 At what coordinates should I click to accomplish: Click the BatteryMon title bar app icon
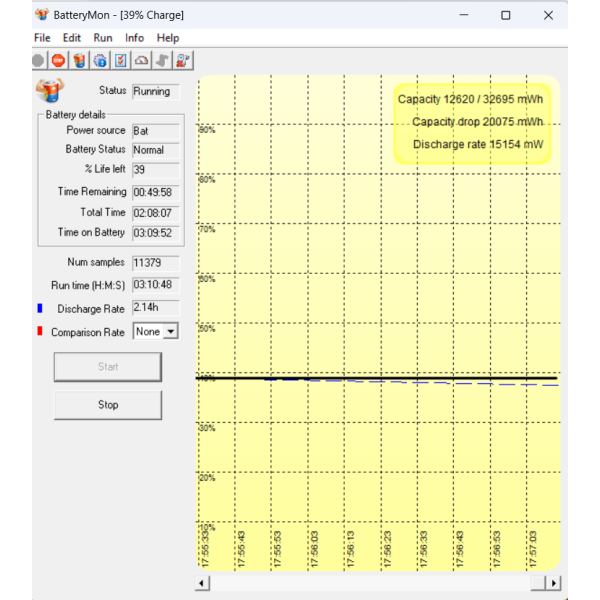42,15
